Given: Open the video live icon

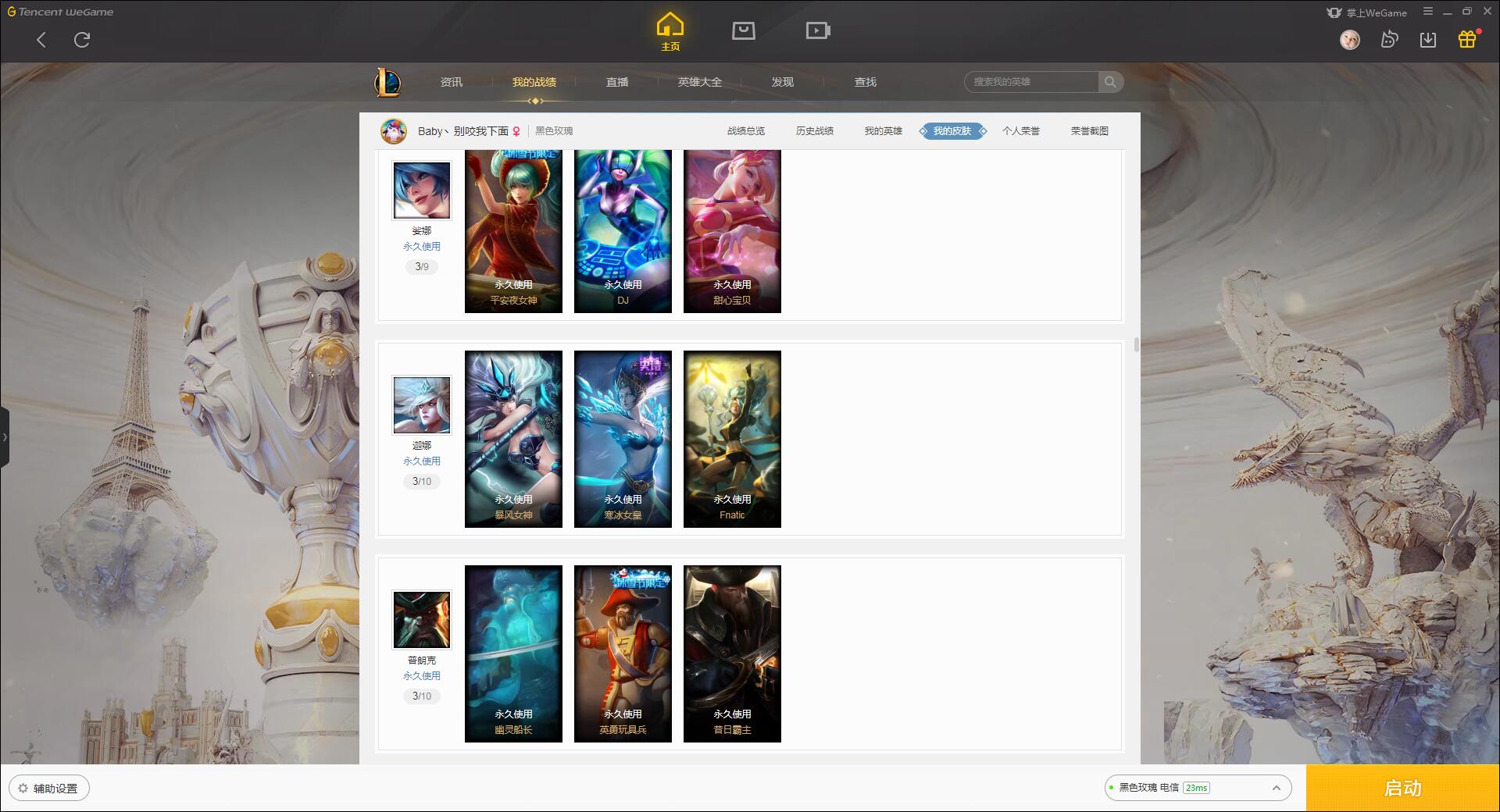Looking at the screenshot, I should pyautogui.click(x=818, y=31).
